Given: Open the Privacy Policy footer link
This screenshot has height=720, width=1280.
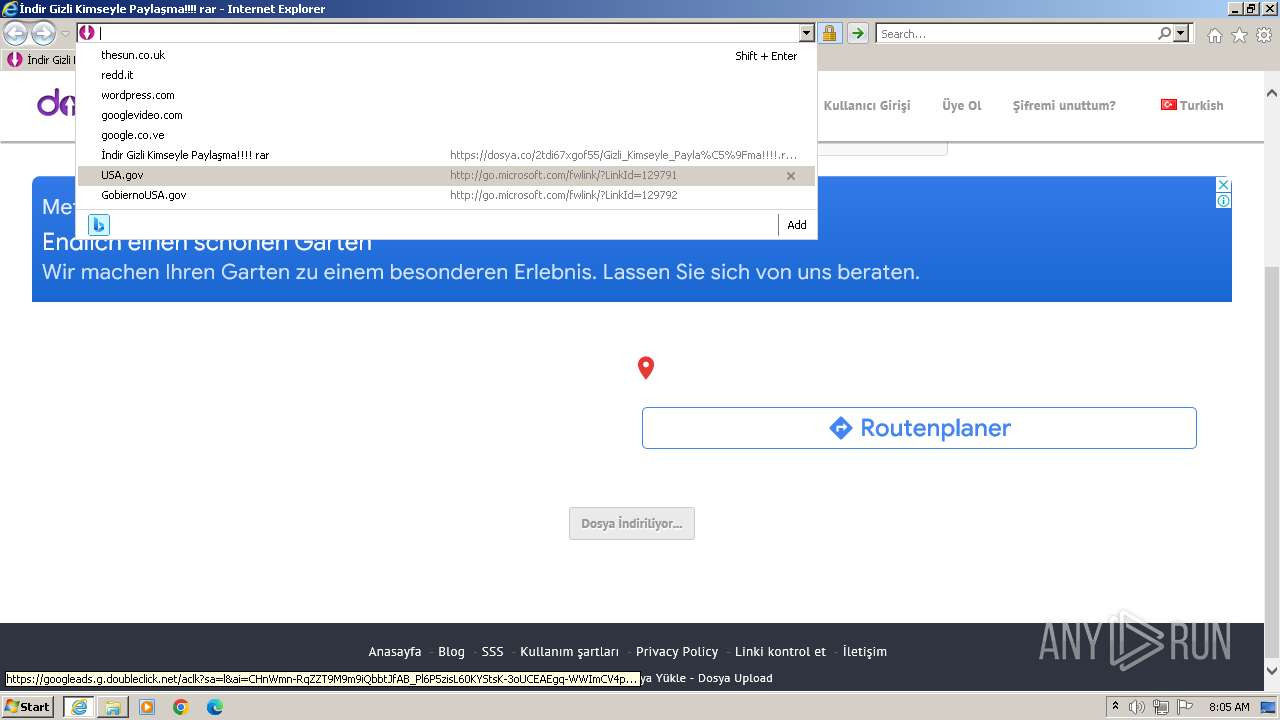Looking at the screenshot, I should tap(677, 651).
